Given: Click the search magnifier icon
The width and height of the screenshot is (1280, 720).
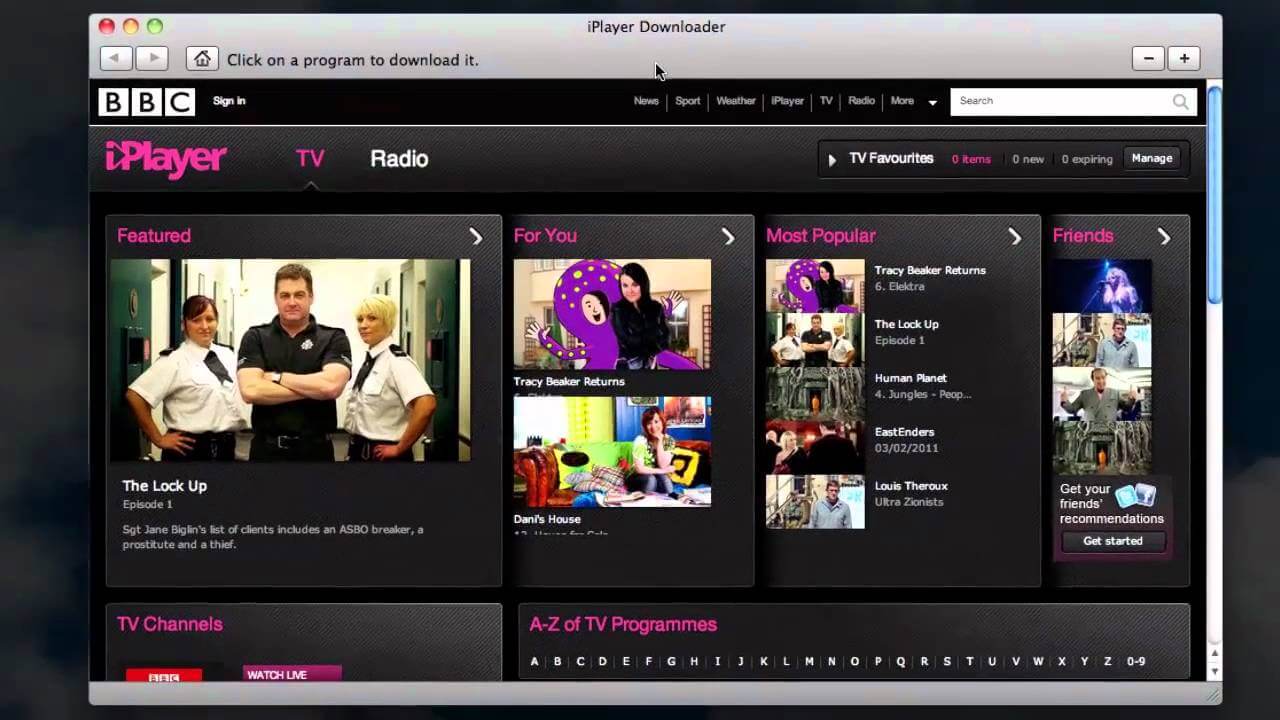Looking at the screenshot, I should (1181, 101).
